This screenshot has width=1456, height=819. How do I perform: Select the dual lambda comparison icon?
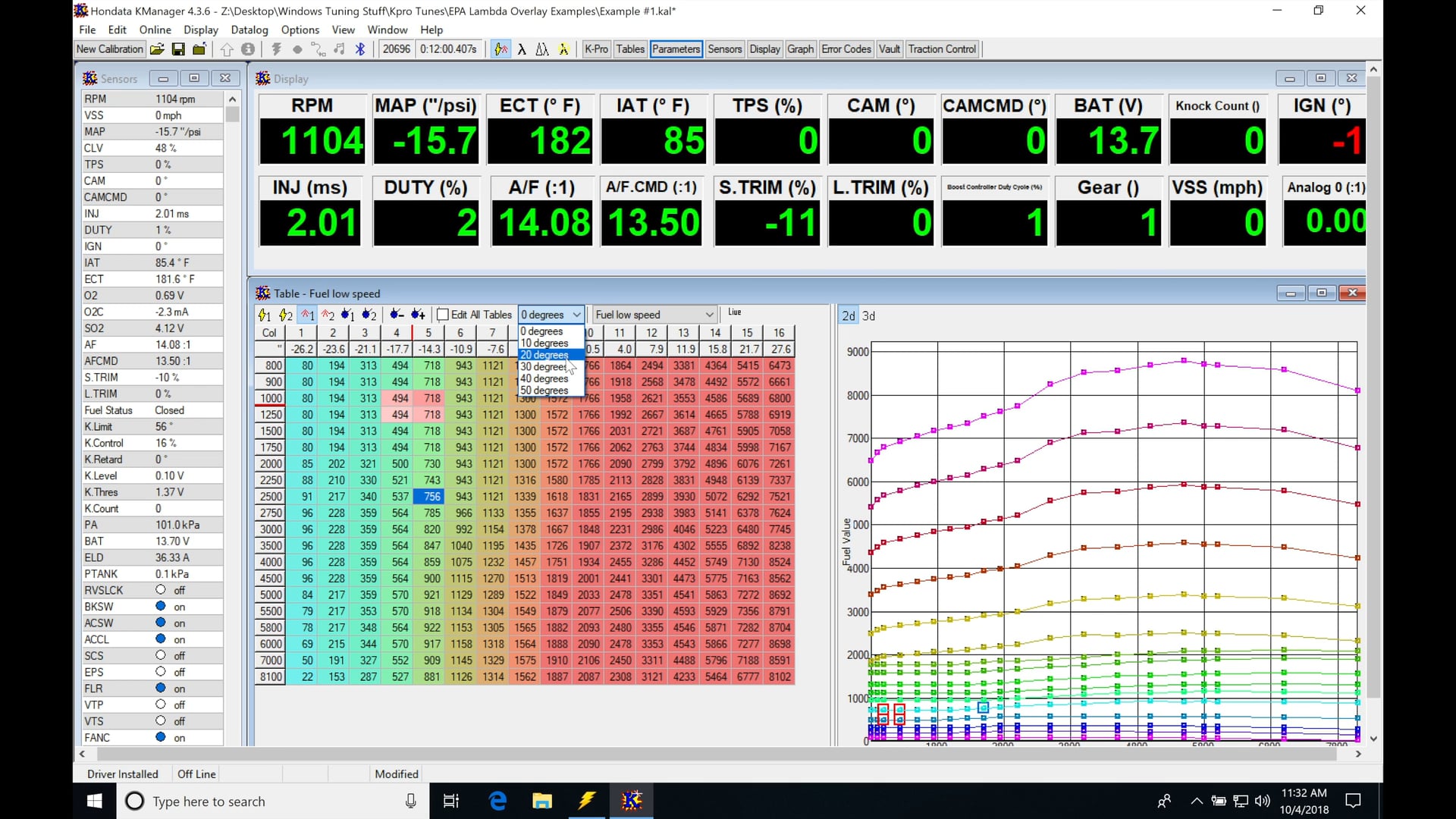[x=543, y=49]
